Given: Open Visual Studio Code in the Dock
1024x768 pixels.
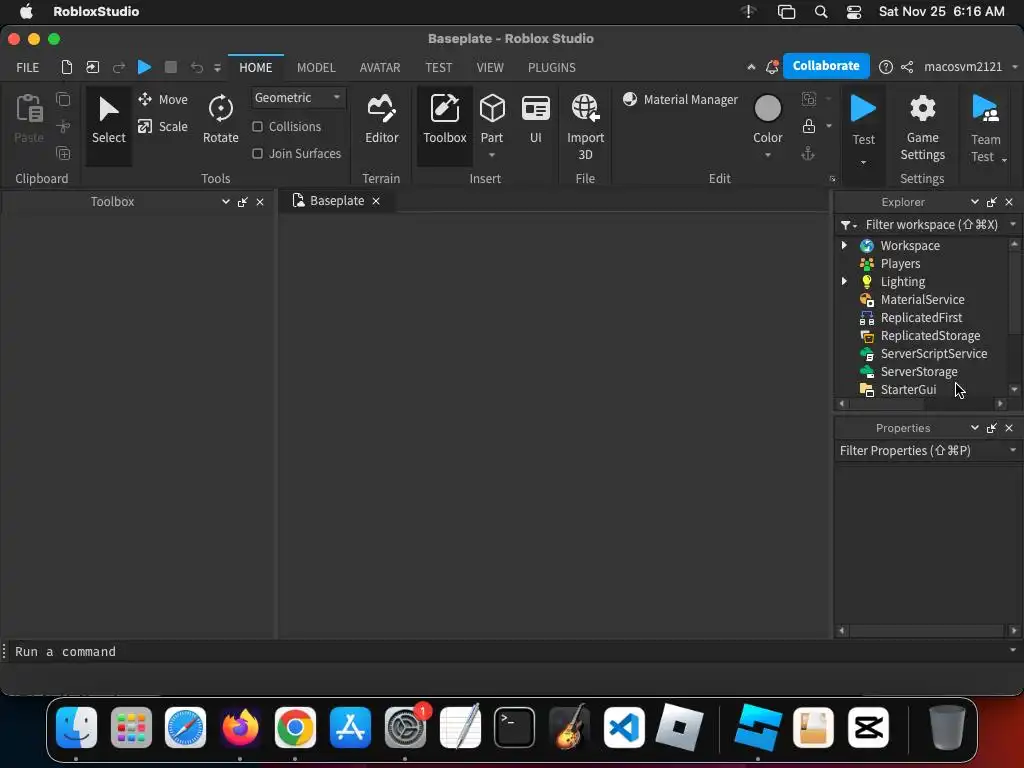Looking at the screenshot, I should (x=624, y=728).
